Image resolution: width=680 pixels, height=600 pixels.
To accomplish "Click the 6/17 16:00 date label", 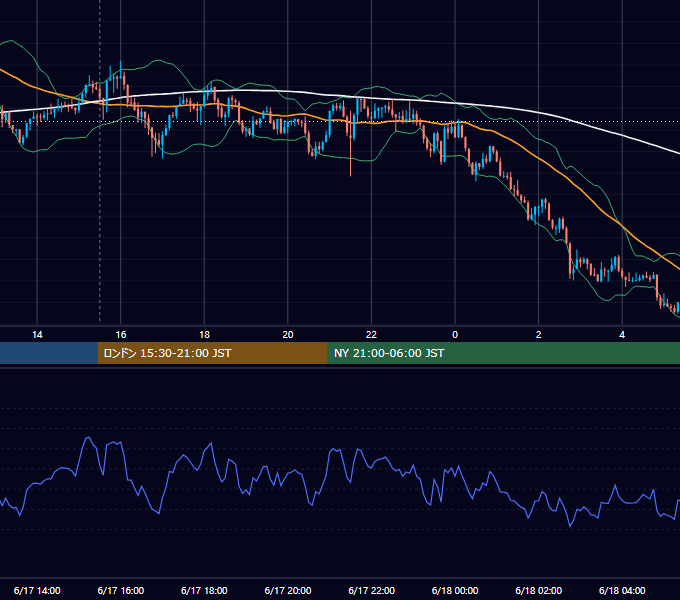I will [x=121, y=590].
